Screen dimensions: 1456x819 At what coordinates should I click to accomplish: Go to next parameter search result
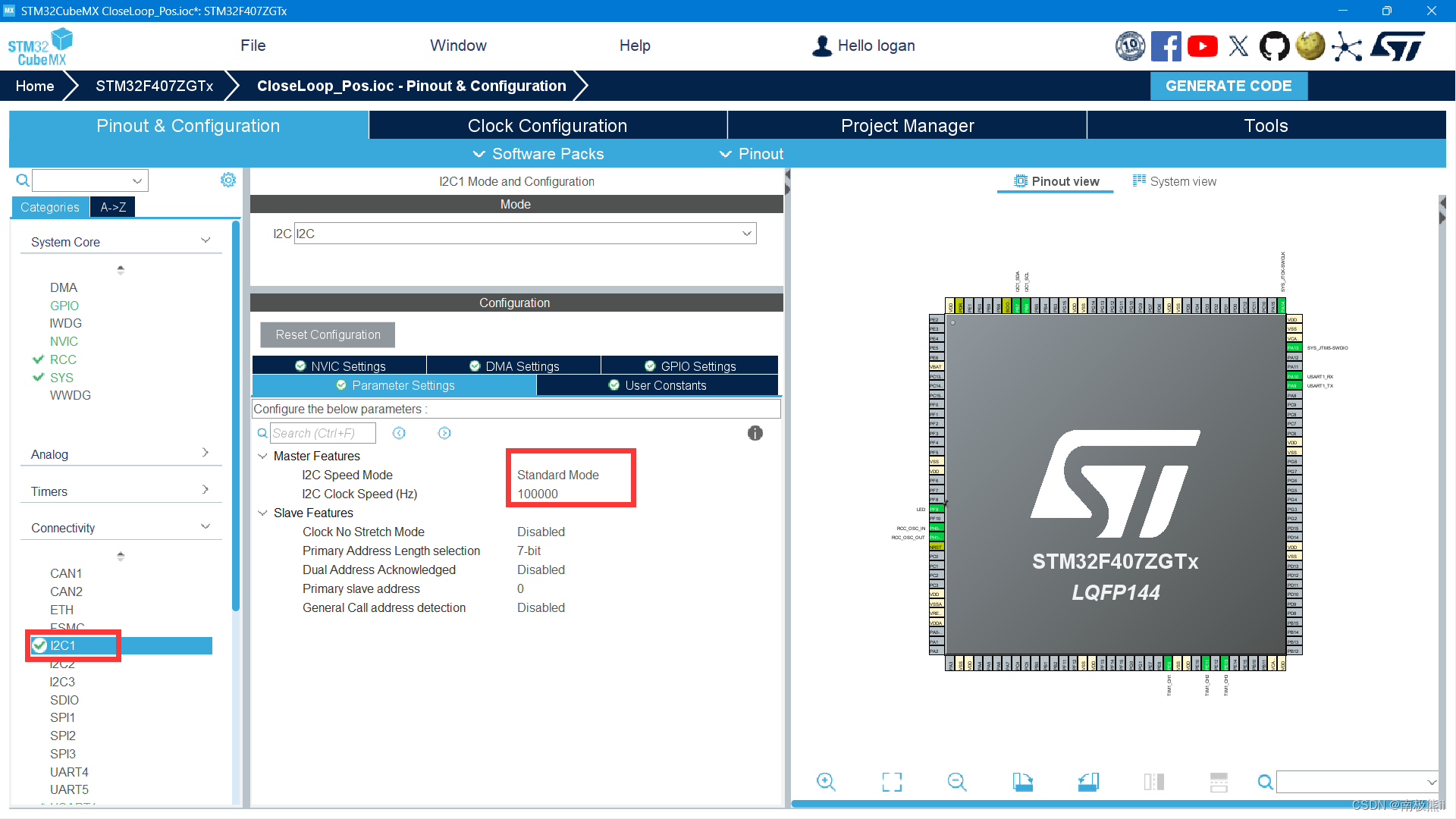[444, 433]
